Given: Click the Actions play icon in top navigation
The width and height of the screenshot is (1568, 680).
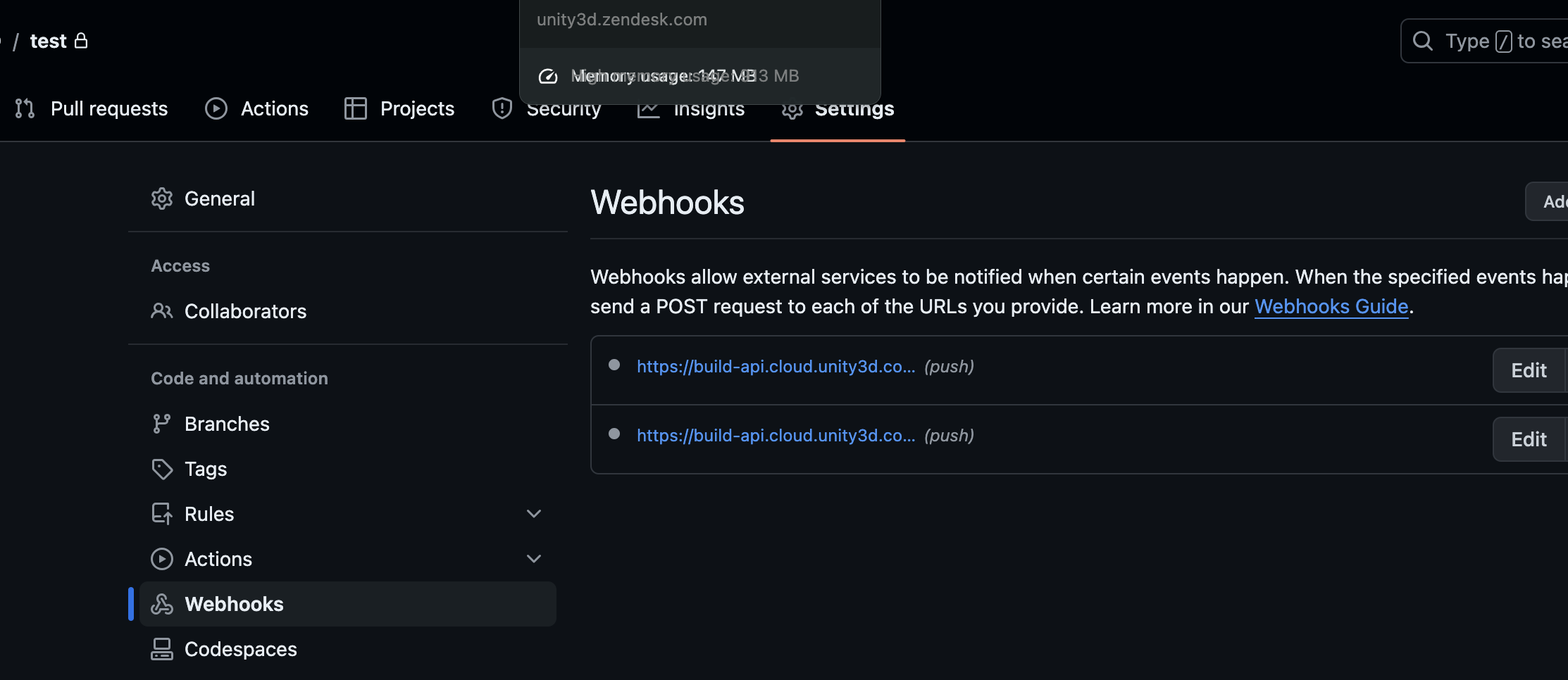Looking at the screenshot, I should click(x=216, y=108).
